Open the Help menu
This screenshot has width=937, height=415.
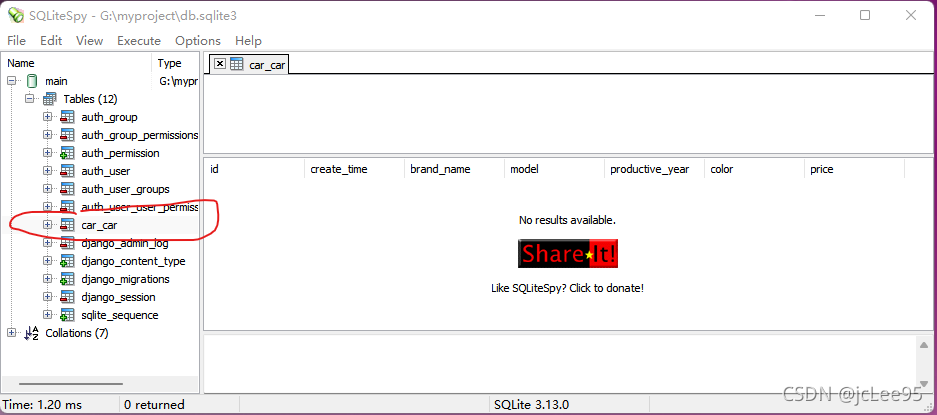tap(248, 41)
